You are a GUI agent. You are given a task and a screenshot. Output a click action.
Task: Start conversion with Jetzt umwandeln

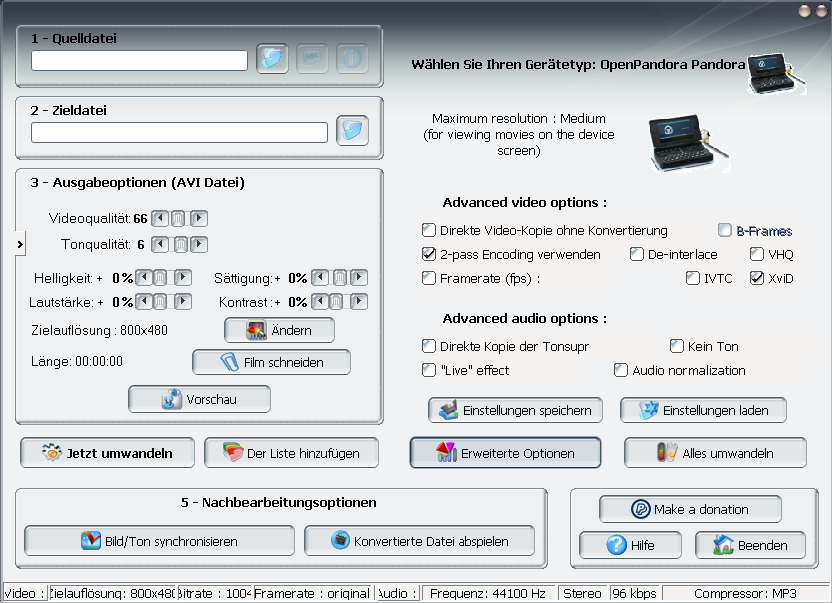point(106,453)
